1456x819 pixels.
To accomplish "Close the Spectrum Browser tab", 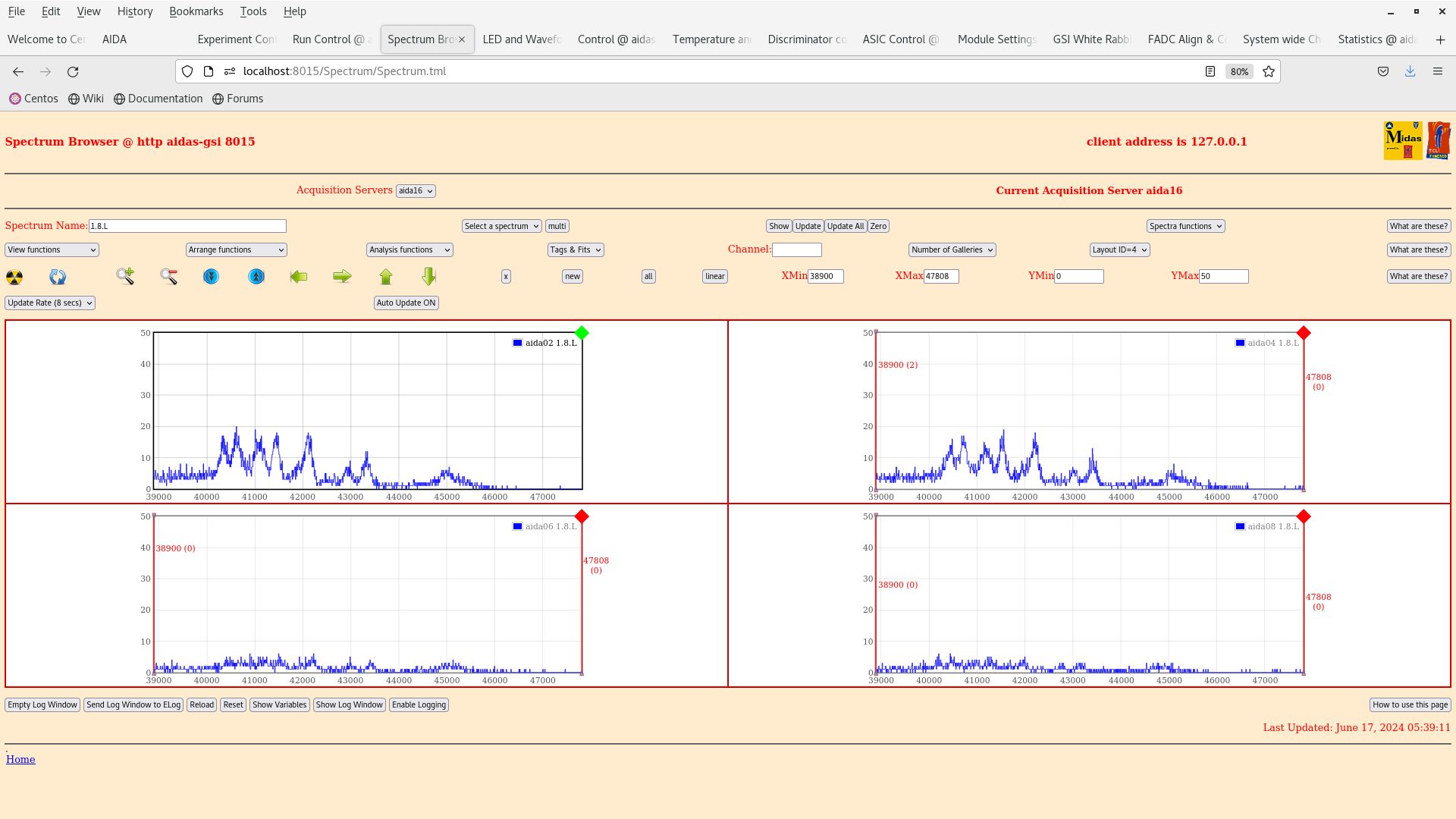I will (x=462, y=39).
